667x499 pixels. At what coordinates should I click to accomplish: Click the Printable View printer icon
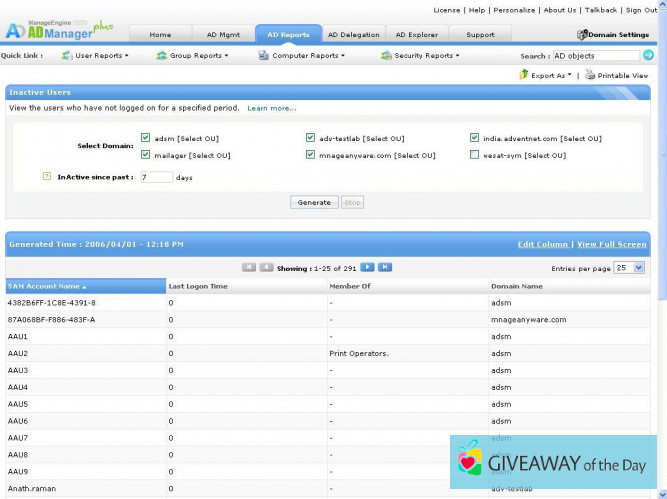pos(590,75)
